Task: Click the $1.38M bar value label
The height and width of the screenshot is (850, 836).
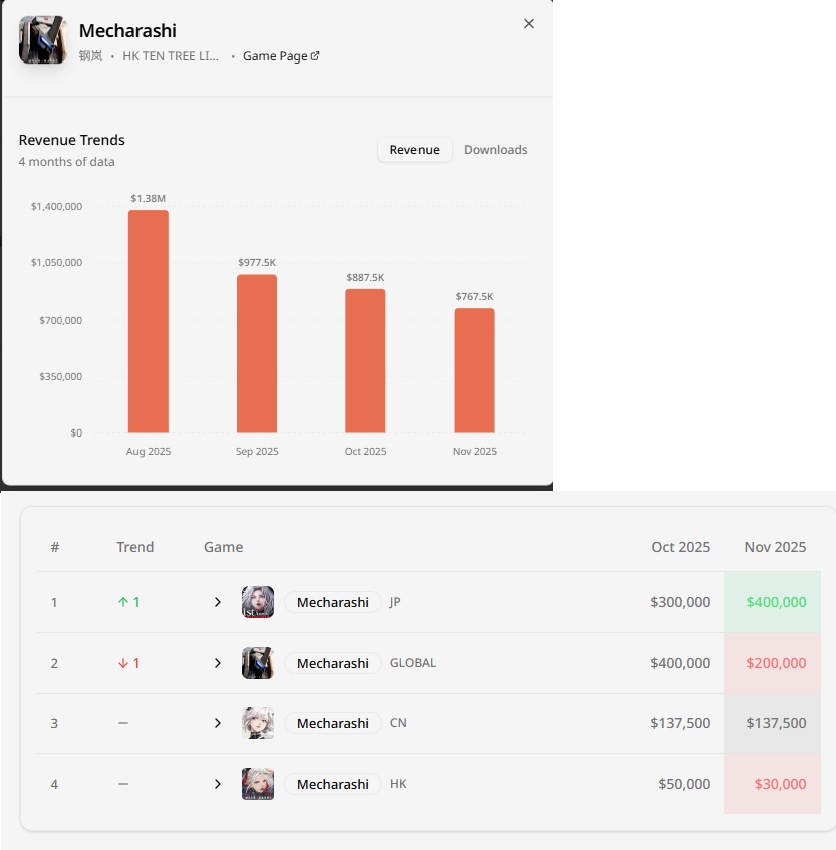Action: 148,198
